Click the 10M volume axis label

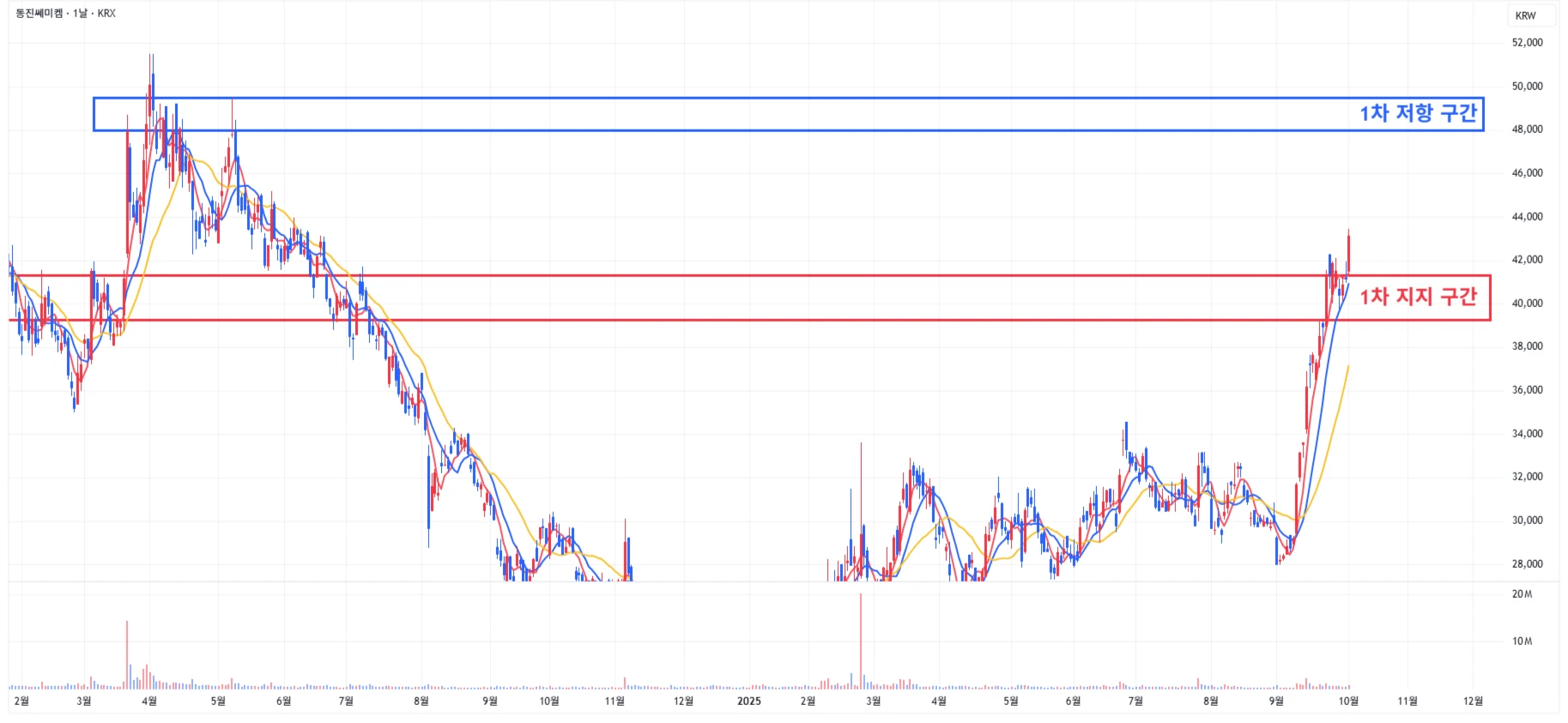coord(1522,642)
